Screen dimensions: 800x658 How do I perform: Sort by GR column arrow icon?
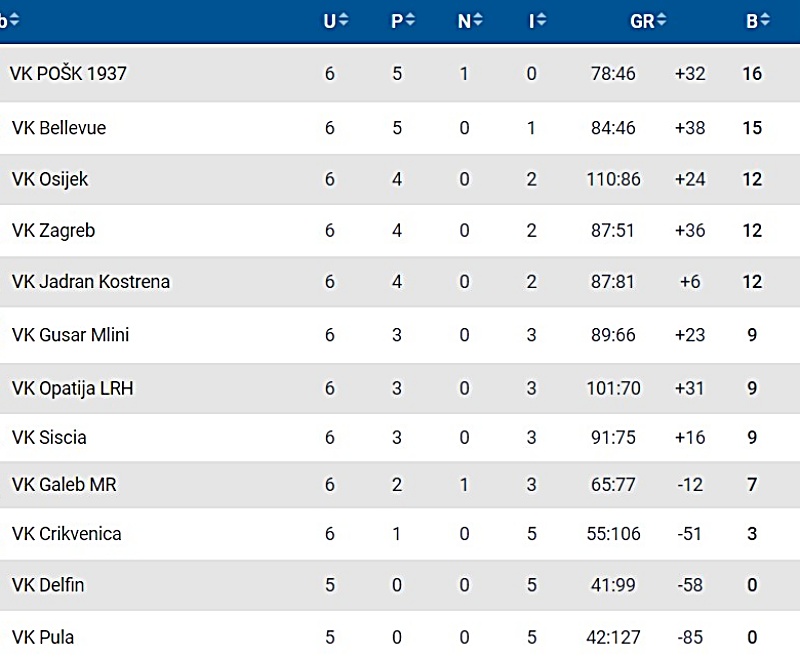[662, 20]
